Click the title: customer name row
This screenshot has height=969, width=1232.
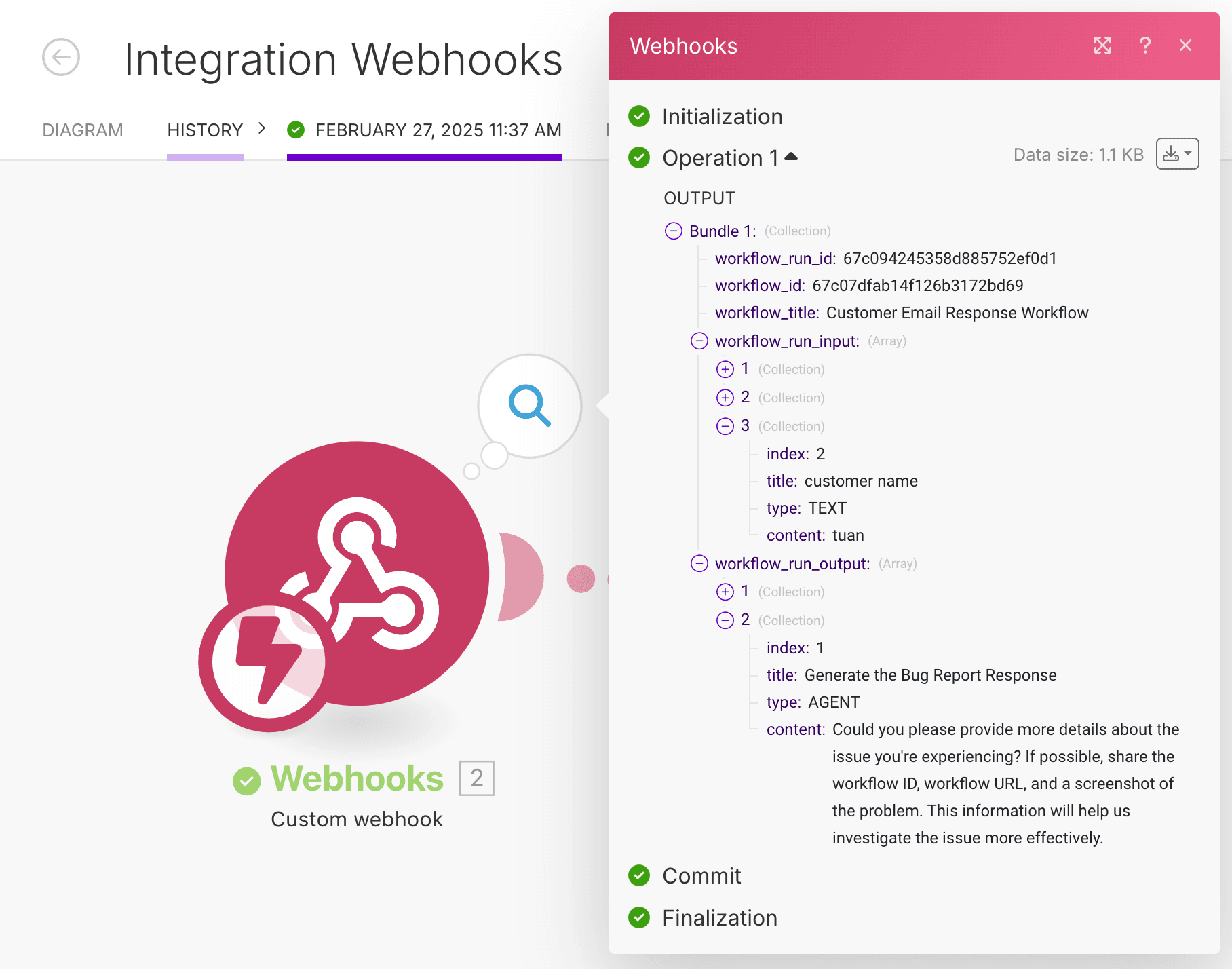tap(842, 481)
